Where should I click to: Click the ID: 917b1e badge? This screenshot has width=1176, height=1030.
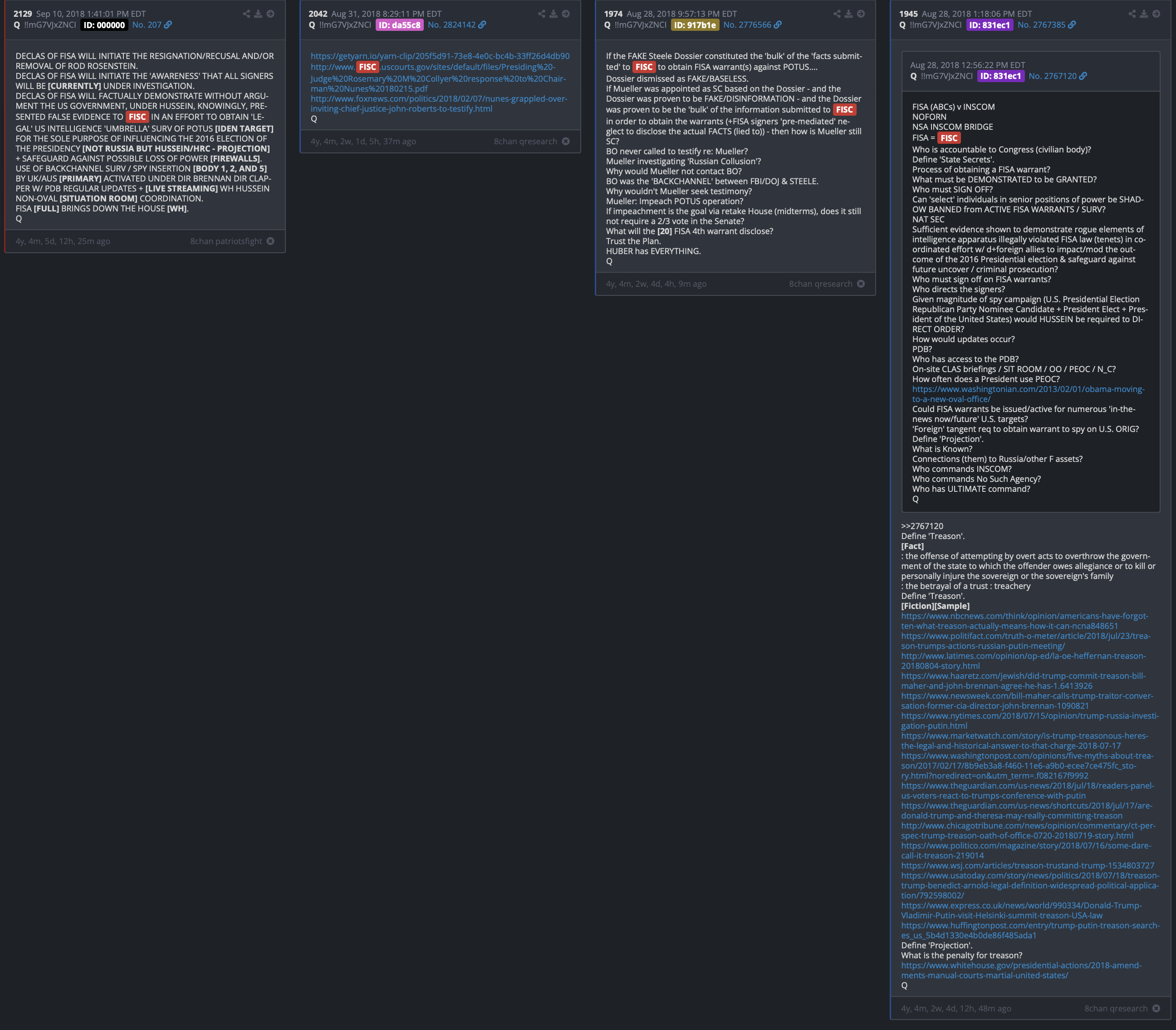[x=695, y=25]
